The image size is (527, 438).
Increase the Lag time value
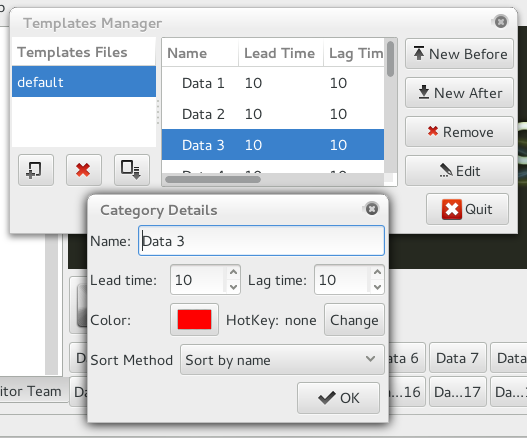point(377,272)
